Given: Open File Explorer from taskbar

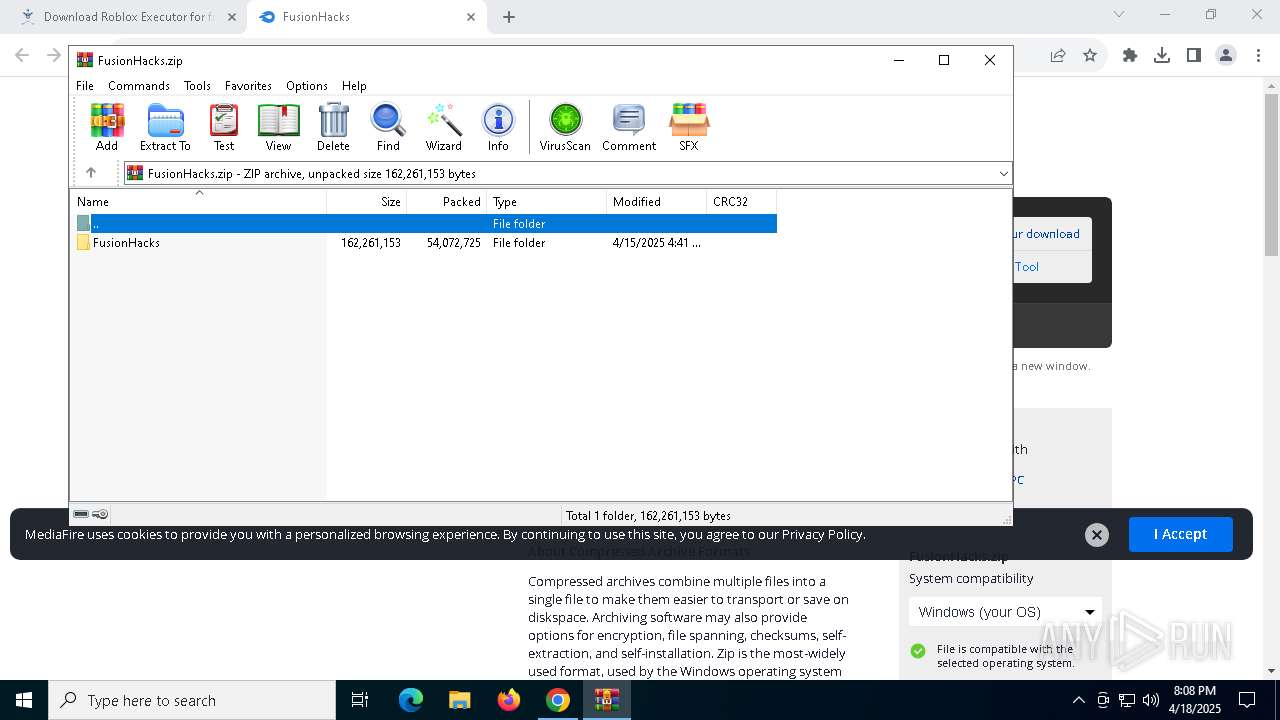Looking at the screenshot, I should pos(459,700).
